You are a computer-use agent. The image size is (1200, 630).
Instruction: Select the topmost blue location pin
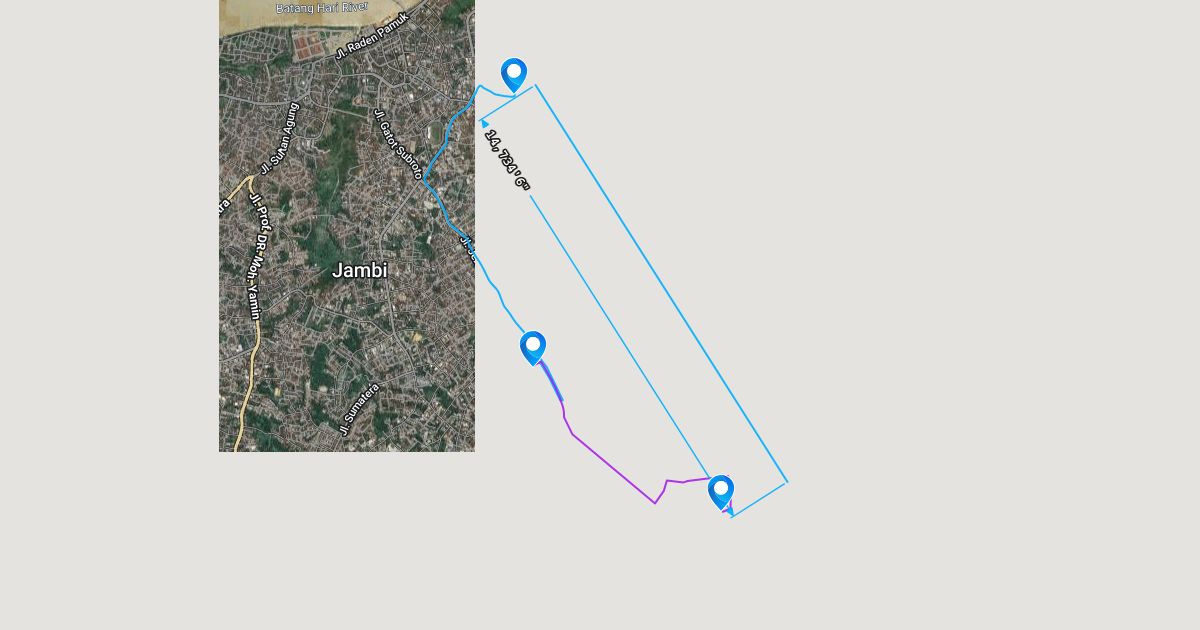[x=514, y=75]
